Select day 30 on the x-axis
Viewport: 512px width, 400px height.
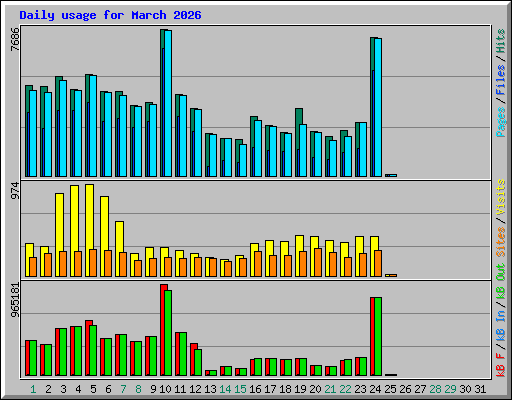click(465, 389)
